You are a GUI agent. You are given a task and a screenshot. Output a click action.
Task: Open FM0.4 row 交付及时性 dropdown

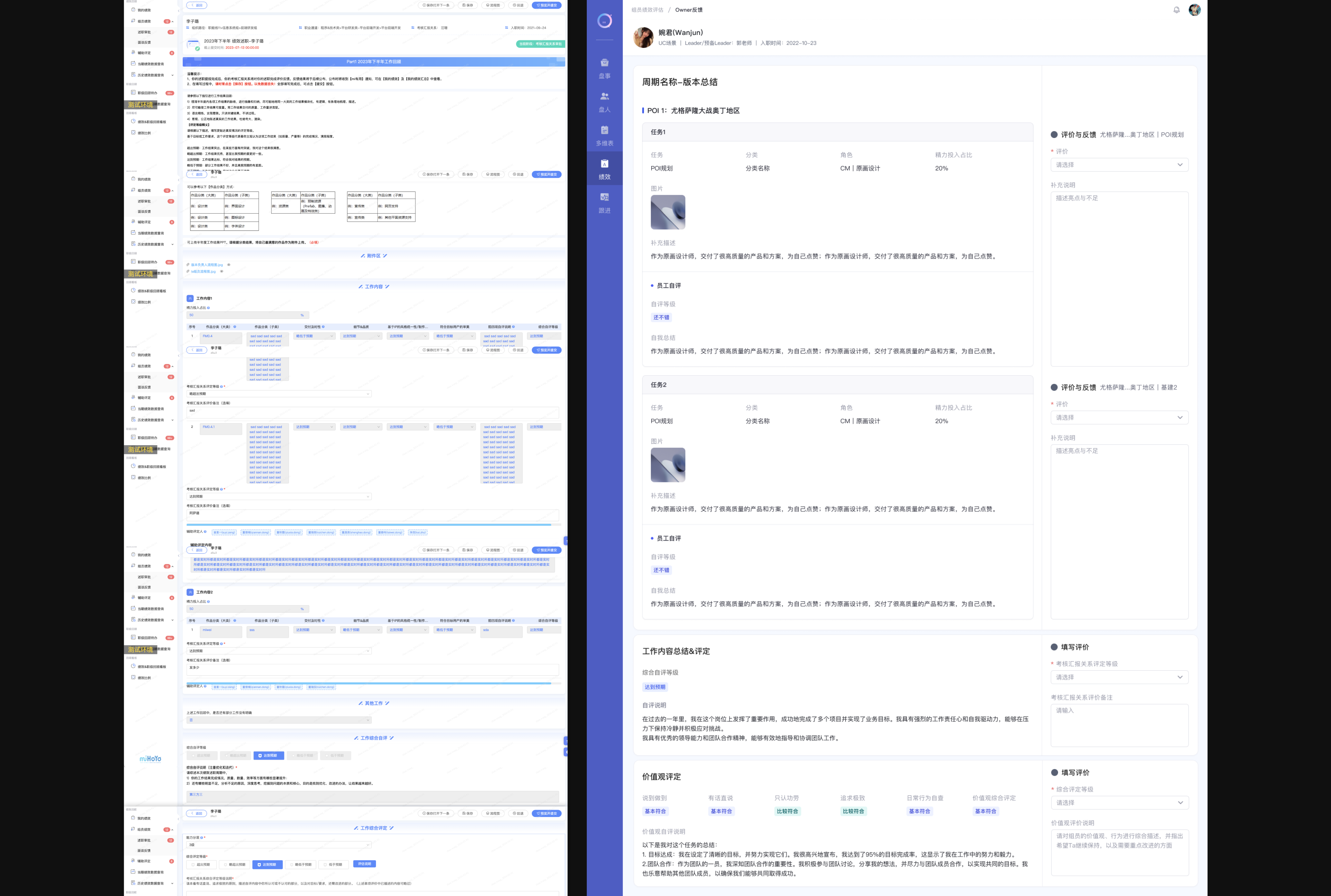[x=314, y=336]
